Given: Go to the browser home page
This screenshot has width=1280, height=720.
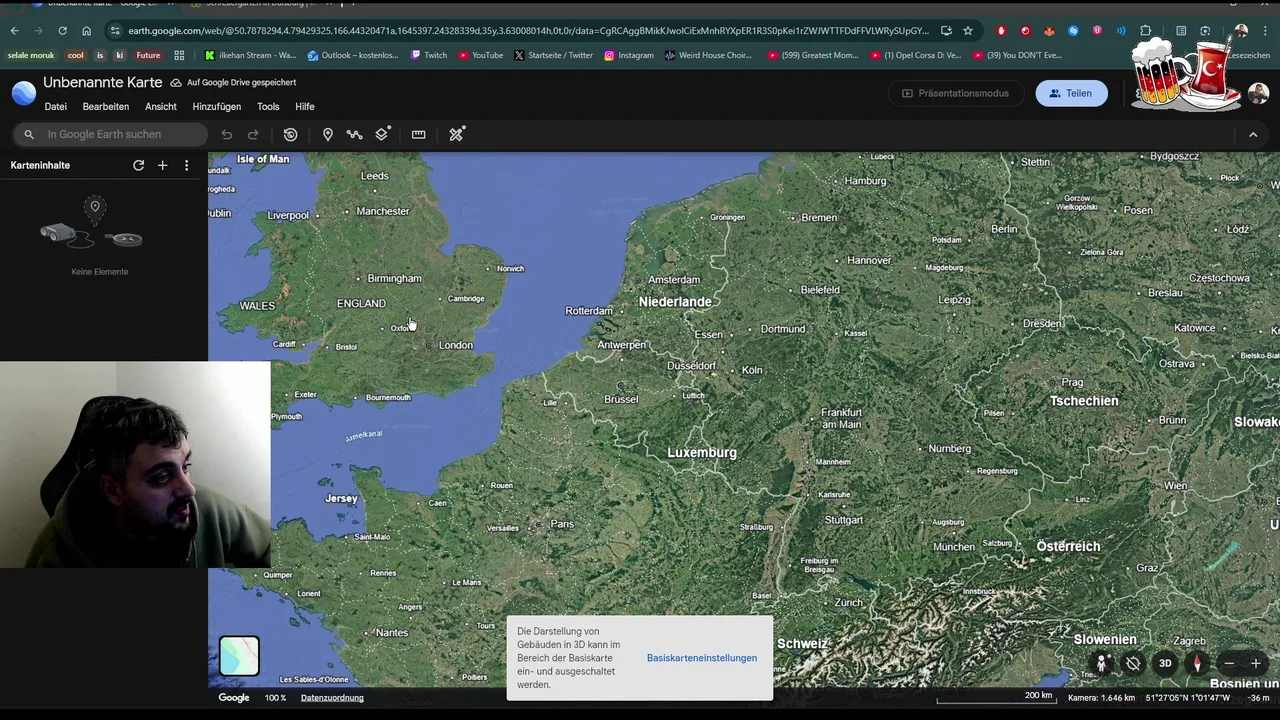Looking at the screenshot, I should point(86,30).
